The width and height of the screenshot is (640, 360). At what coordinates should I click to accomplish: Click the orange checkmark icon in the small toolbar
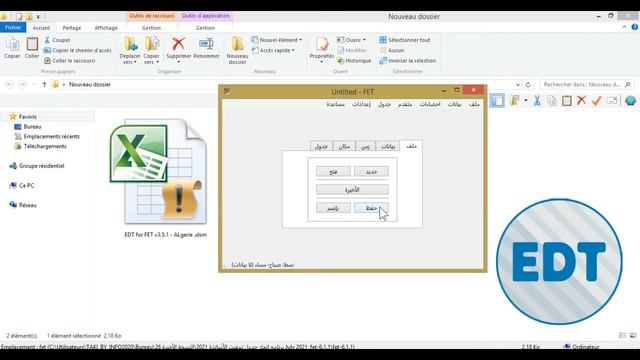[596, 100]
